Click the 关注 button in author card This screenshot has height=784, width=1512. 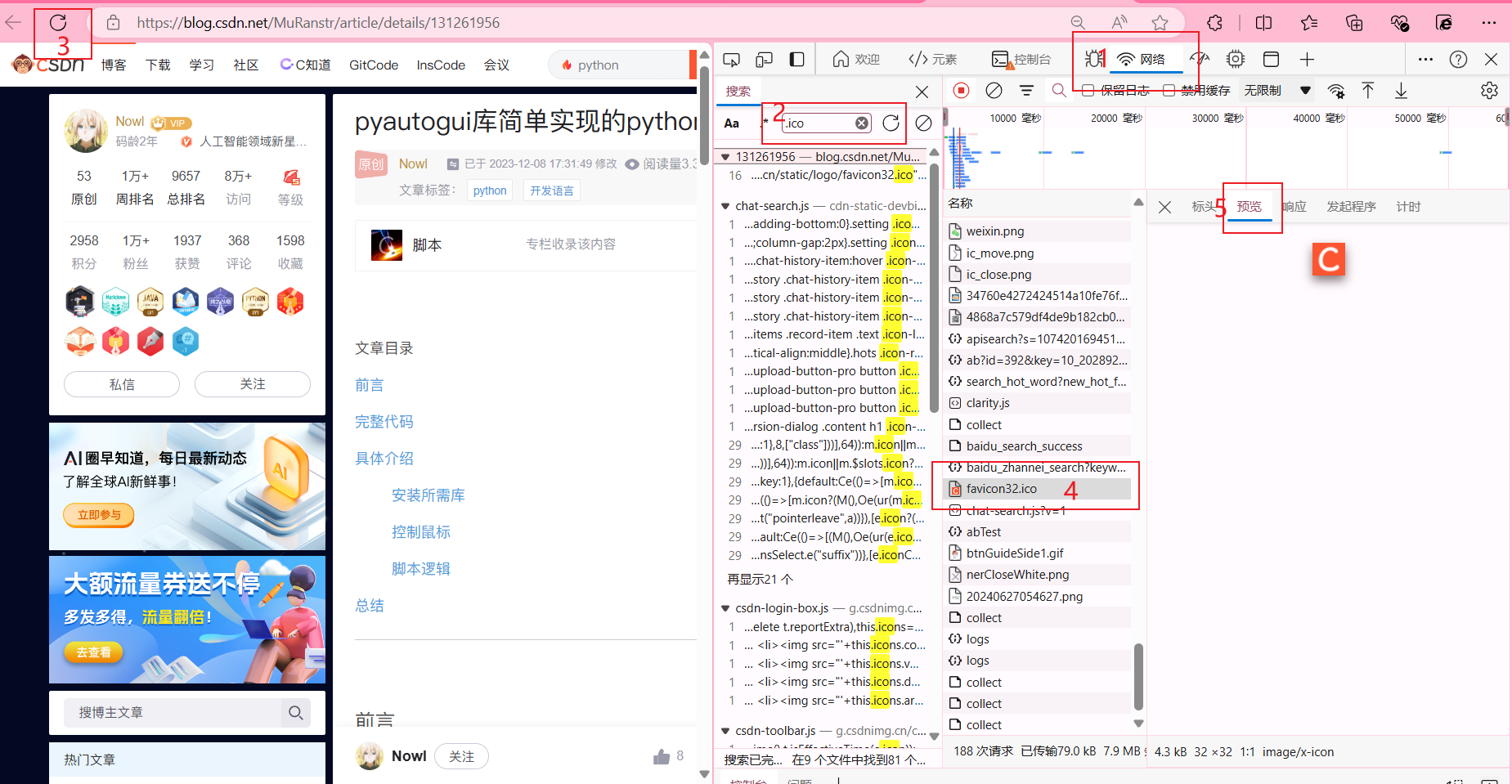(x=253, y=384)
